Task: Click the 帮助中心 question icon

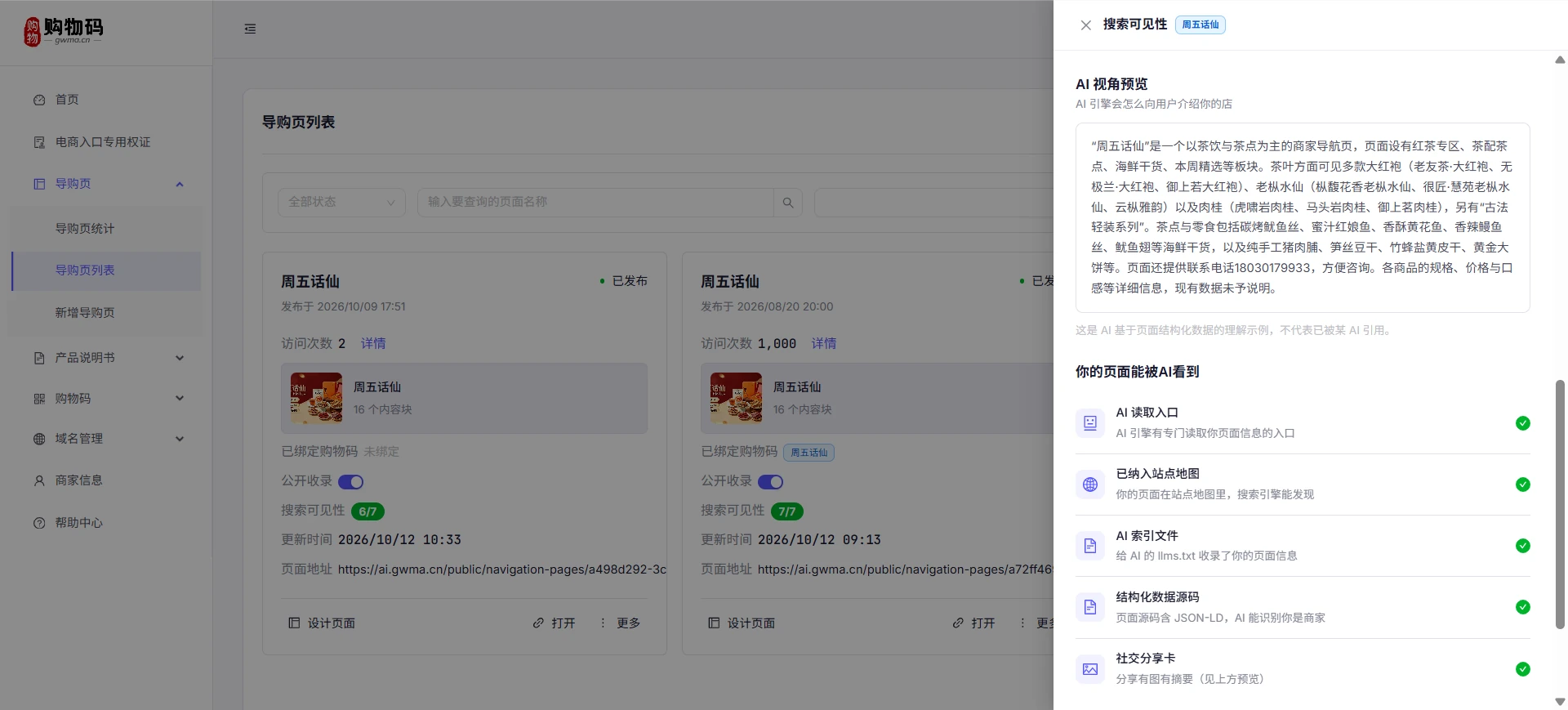Action: point(39,523)
